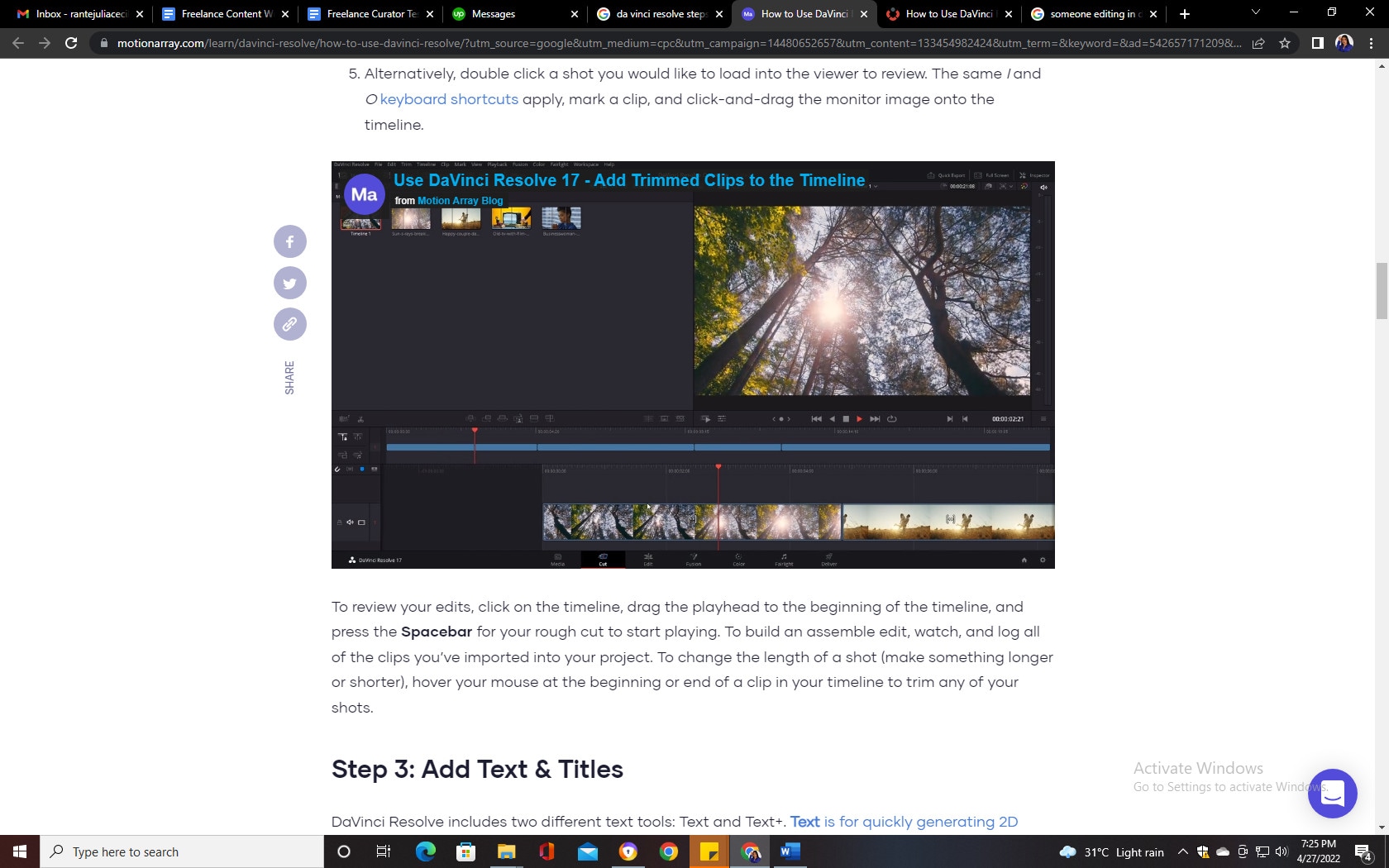Play the embedded DaVinci Resolve video

[693, 365]
